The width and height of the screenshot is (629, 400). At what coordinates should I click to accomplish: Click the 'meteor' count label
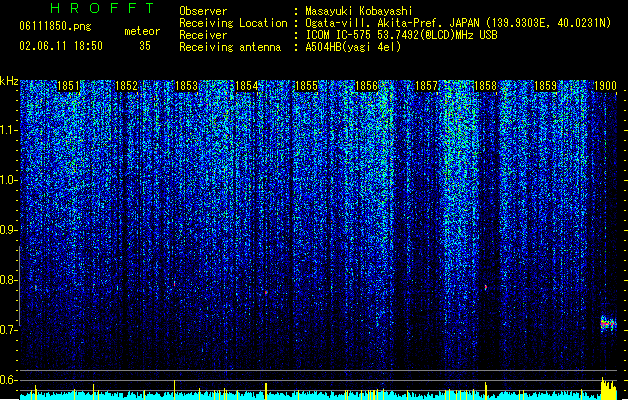(x=142, y=31)
